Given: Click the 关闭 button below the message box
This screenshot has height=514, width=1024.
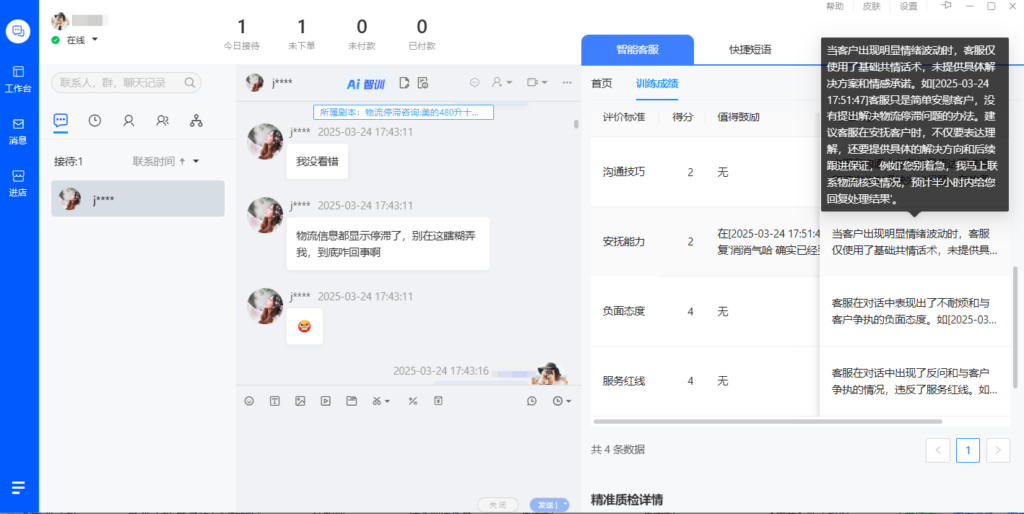Looking at the screenshot, I should 498,505.
